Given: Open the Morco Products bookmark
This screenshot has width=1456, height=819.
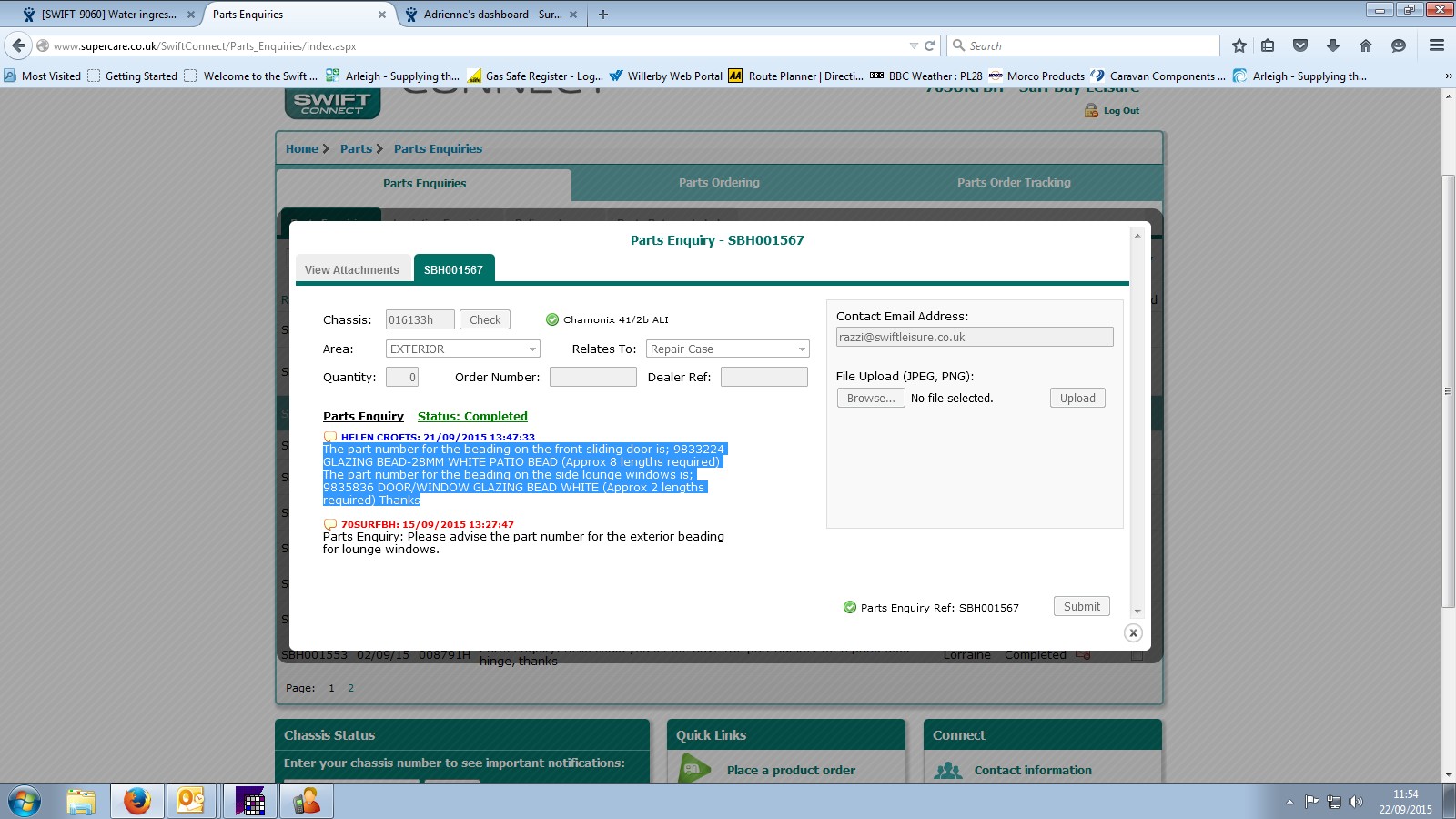Looking at the screenshot, I should click(1036, 76).
